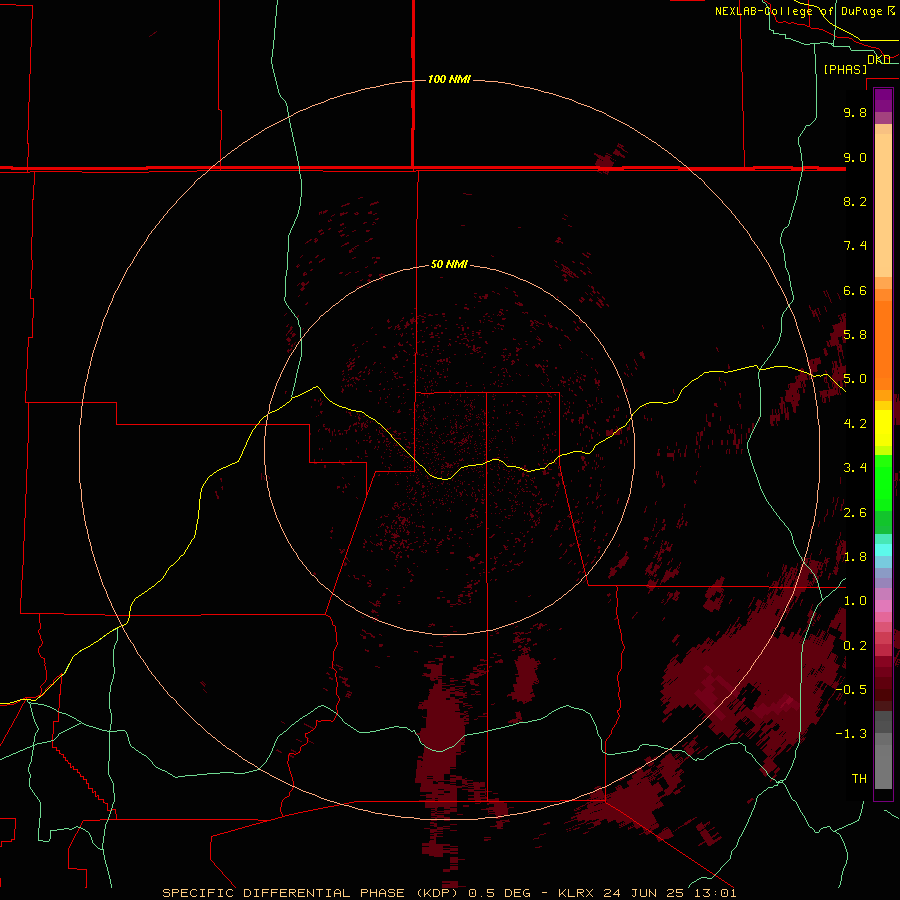This screenshot has height=900, width=900.
Task: Click the 1.0 value on color scale
Action: pyautogui.click(x=855, y=601)
